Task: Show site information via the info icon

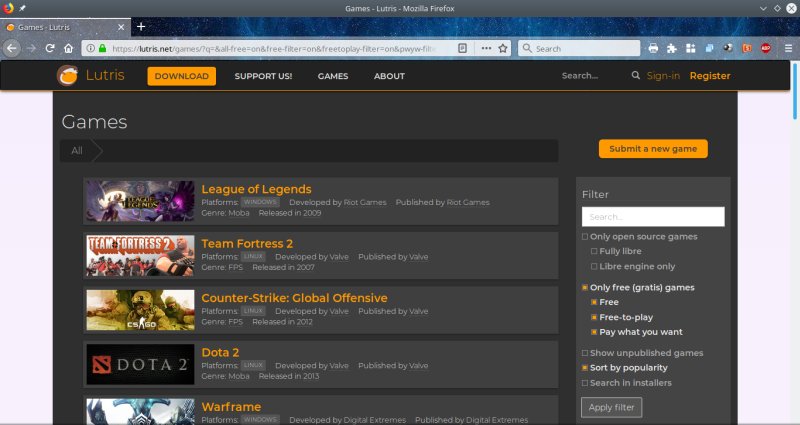Action: (90, 48)
